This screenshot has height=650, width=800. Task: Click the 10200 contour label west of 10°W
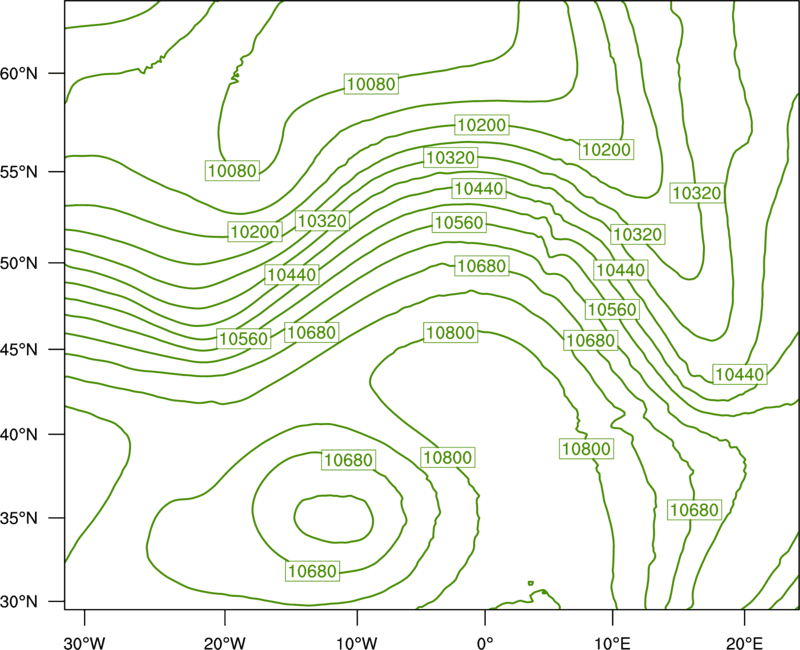[x=255, y=232]
